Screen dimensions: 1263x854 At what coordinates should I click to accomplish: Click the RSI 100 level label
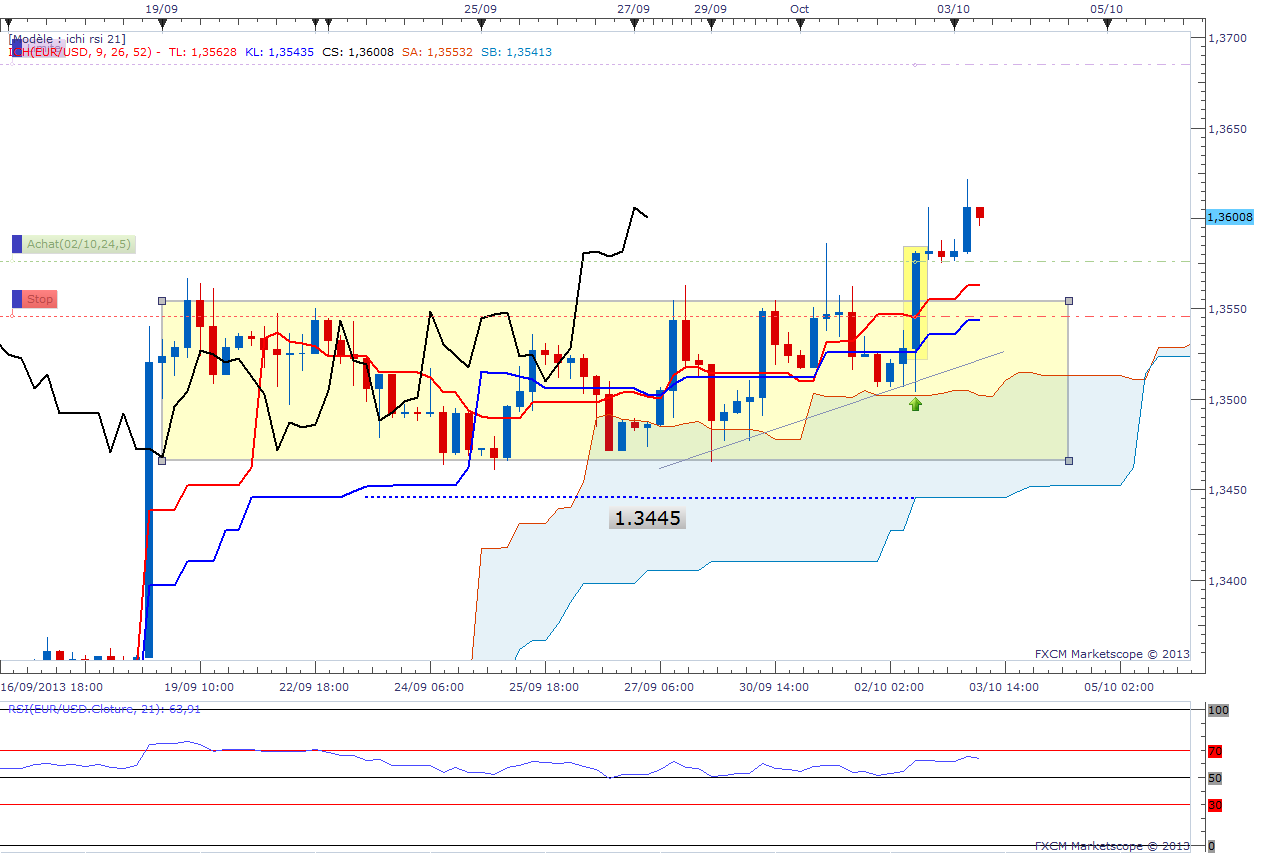click(1218, 710)
